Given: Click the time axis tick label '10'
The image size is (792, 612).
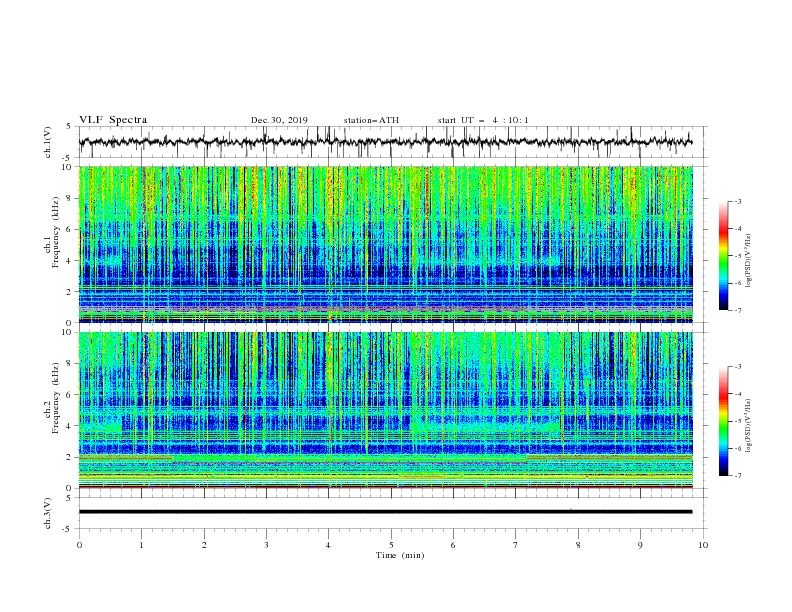Looking at the screenshot, I should click(703, 545).
